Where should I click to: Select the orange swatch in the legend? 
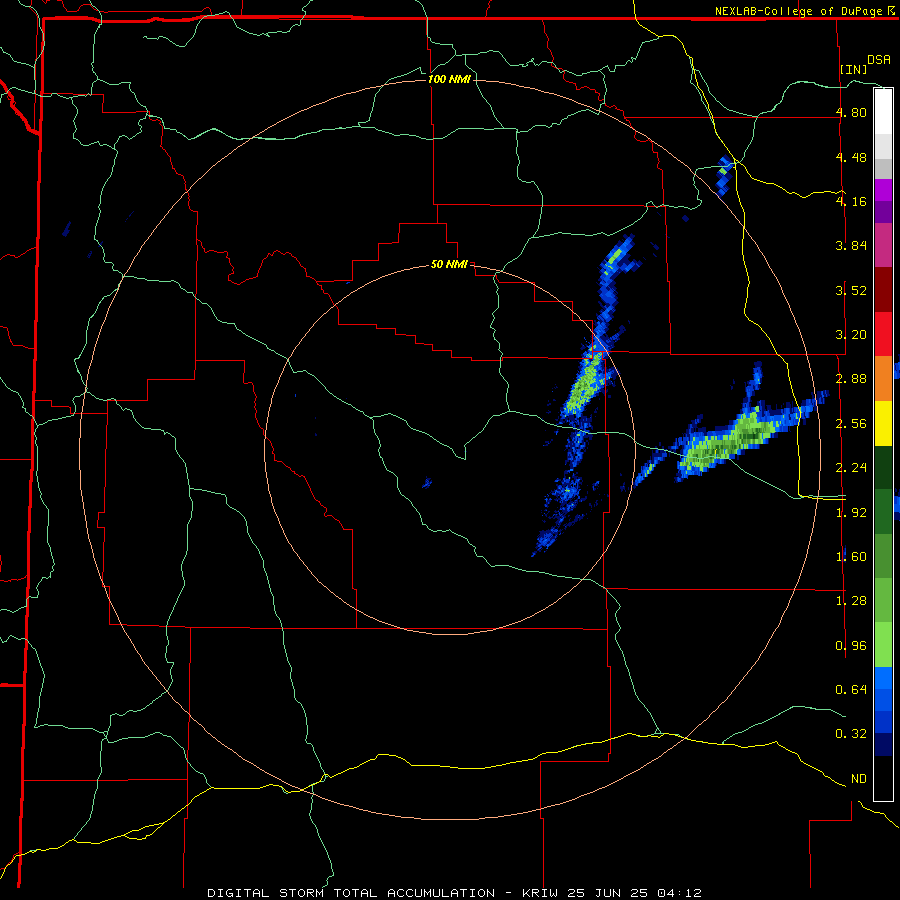coord(883,379)
